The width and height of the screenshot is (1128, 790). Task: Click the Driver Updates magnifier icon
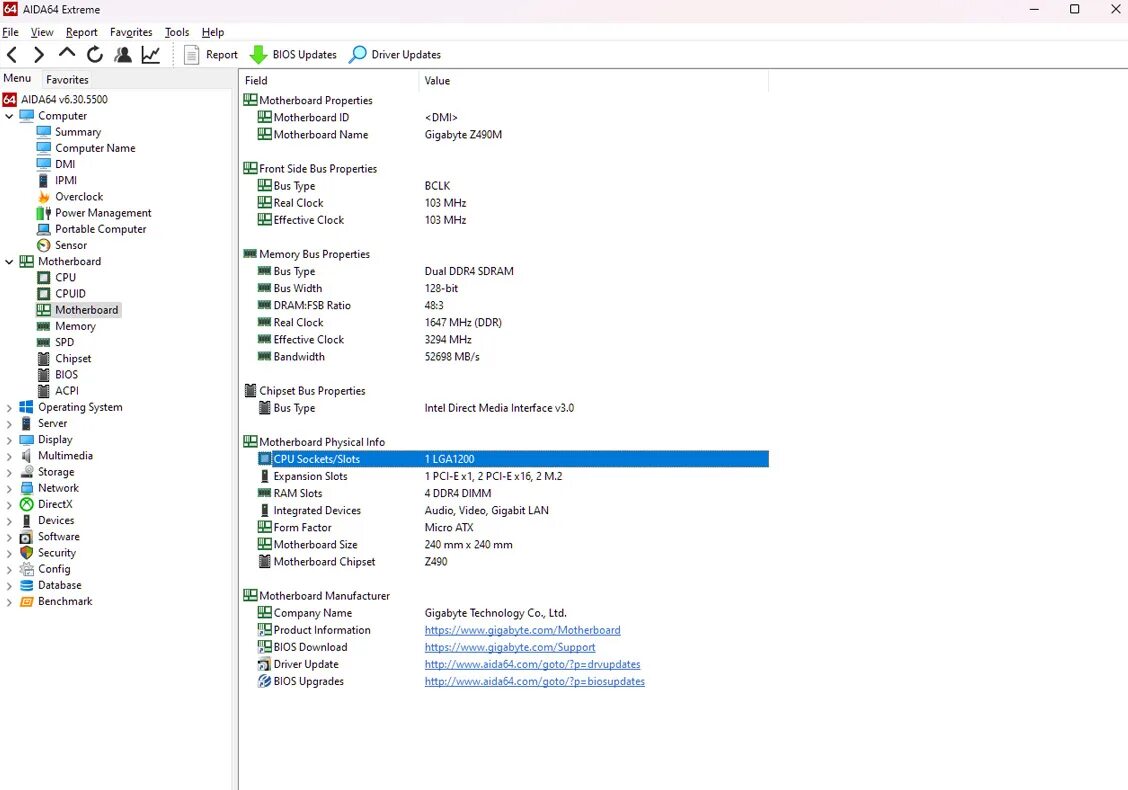point(358,55)
